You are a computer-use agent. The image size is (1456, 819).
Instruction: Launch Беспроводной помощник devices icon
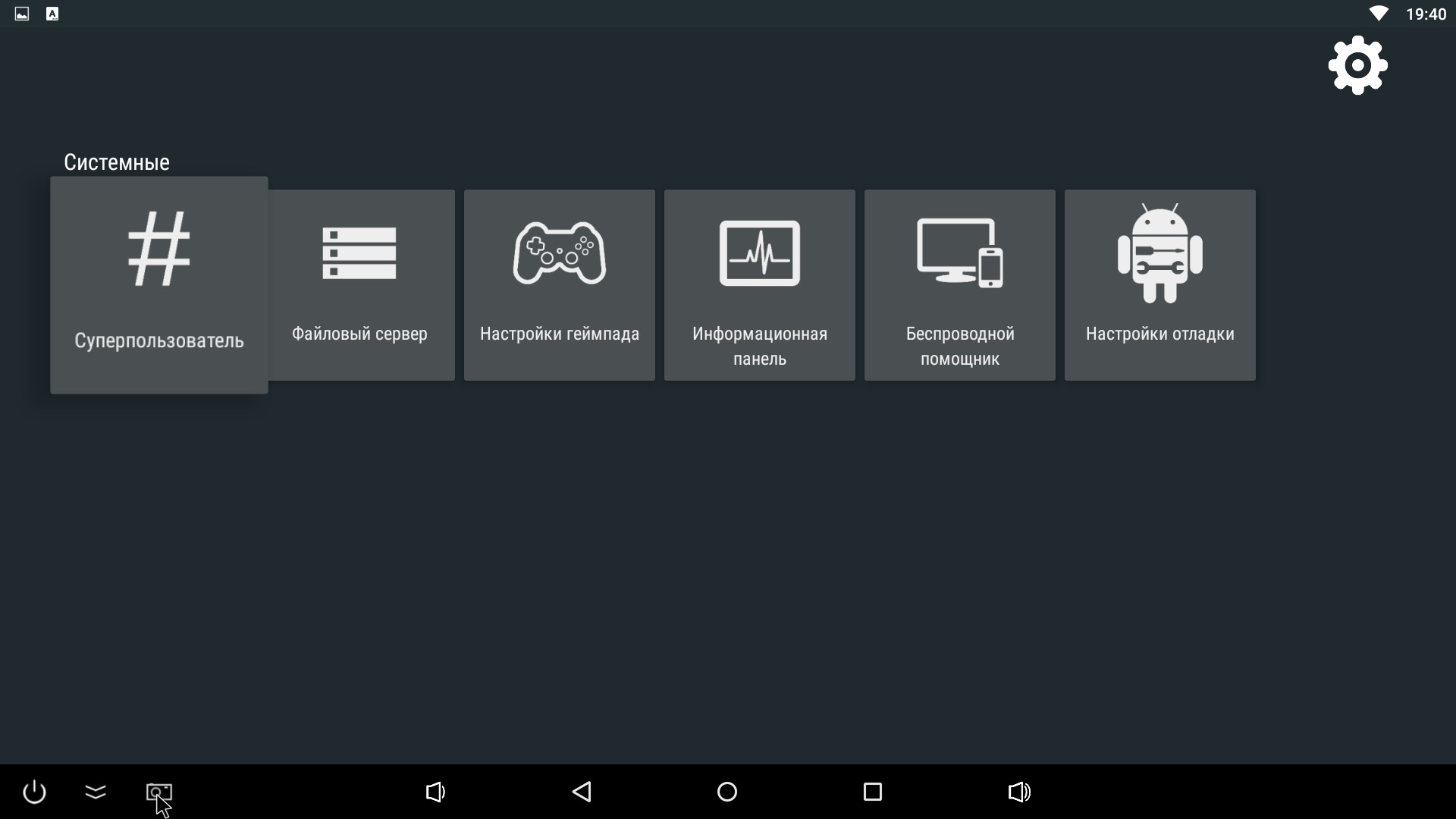click(959, 253)
